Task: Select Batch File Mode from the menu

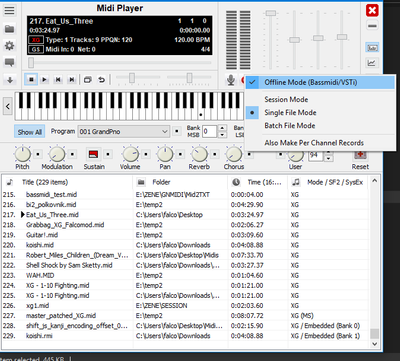Action: click(x=320, y=126)
